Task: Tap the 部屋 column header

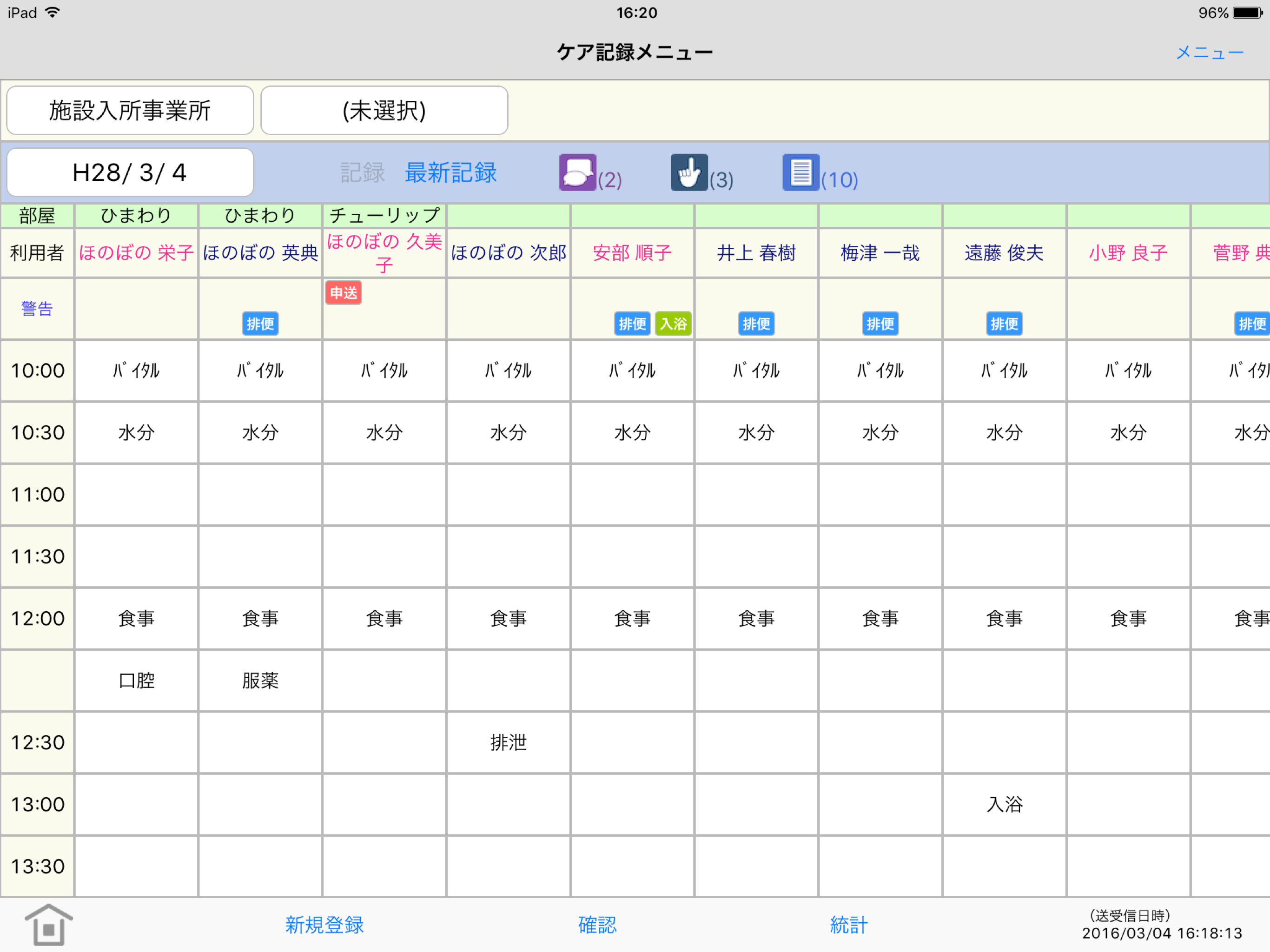Action: 37,215
